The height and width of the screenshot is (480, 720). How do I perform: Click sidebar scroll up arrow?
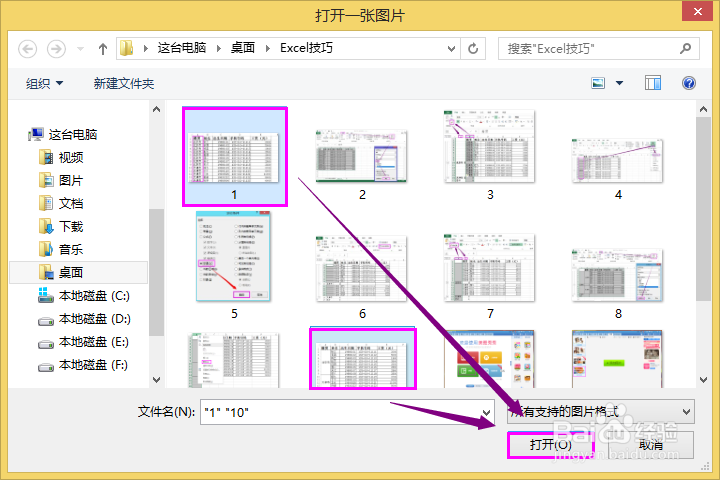tap(157, 109)
